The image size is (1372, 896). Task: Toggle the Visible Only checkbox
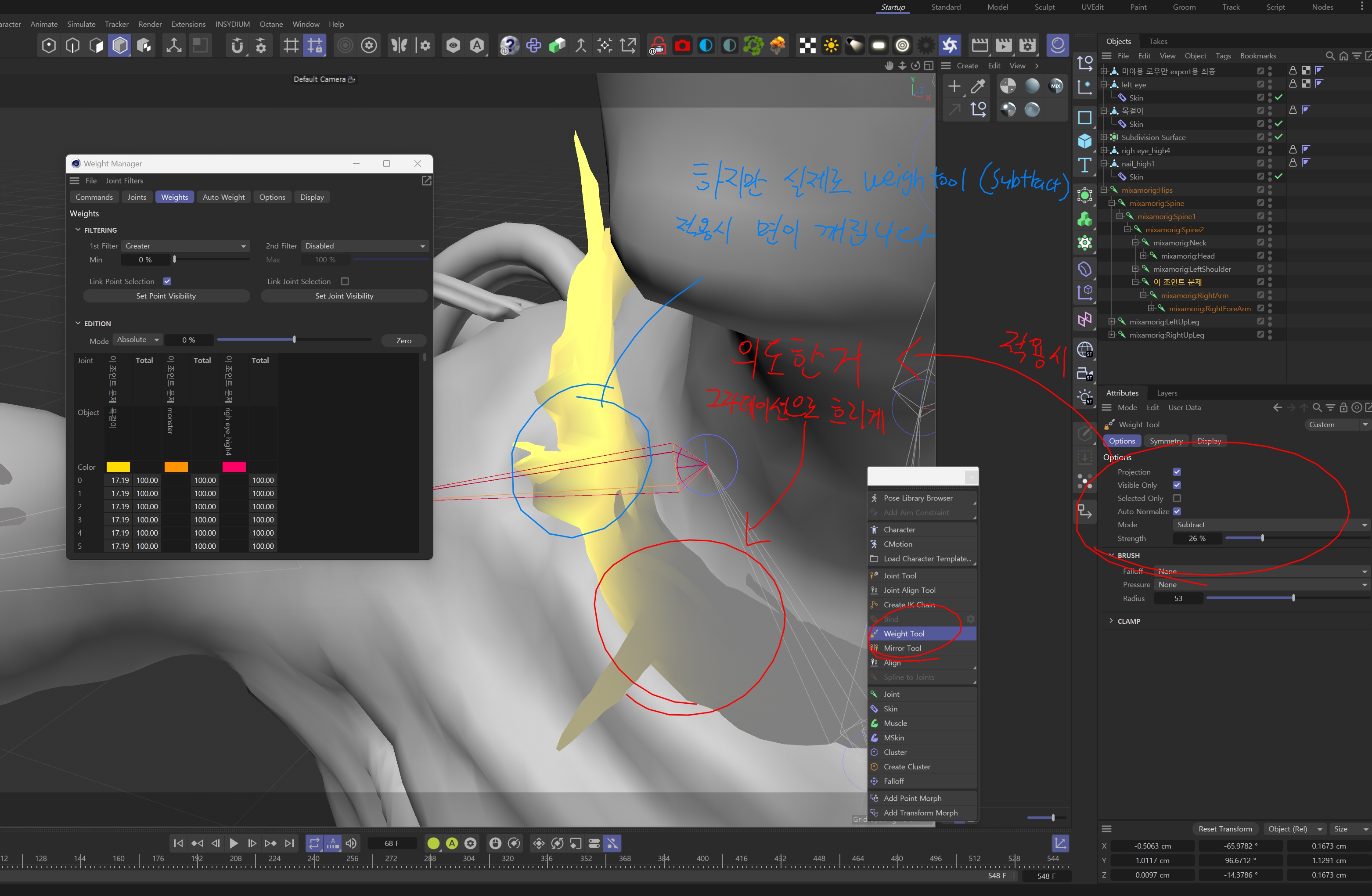tap(1177, 485)
